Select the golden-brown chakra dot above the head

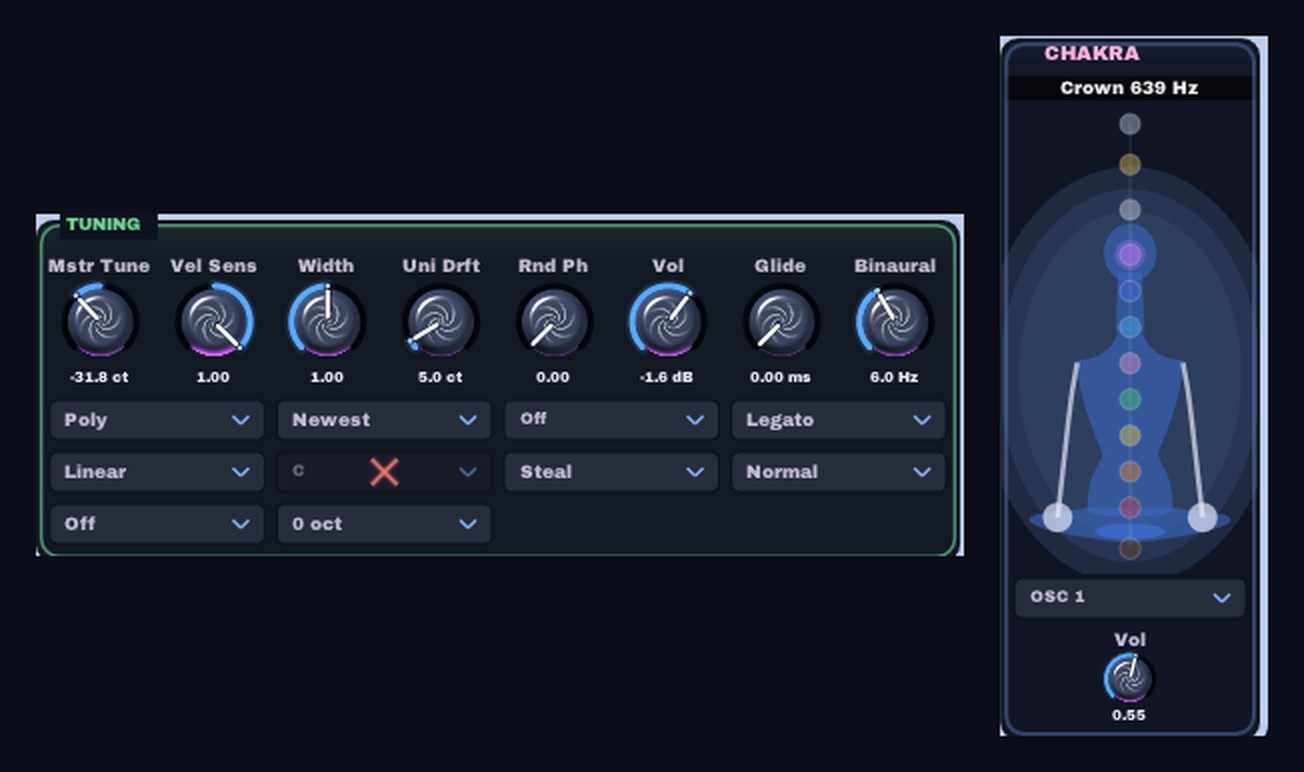click(1129, 164)
